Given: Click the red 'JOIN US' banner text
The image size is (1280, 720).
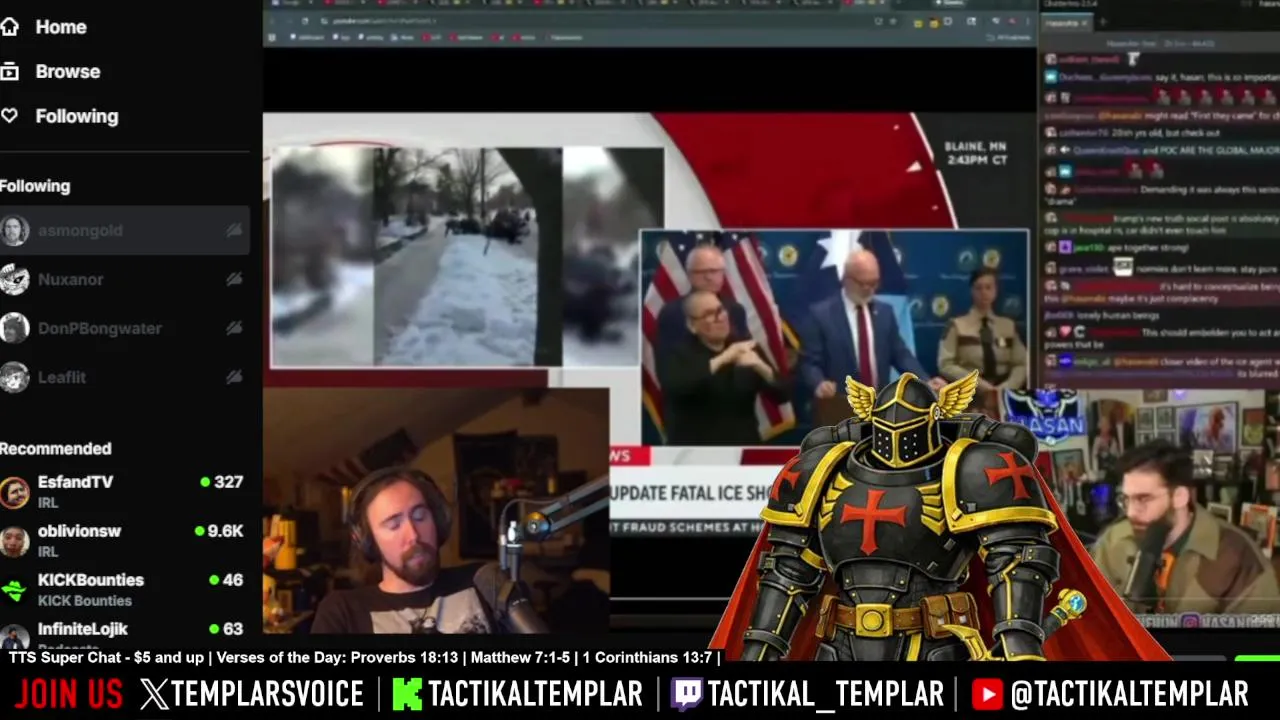Looking at the screenshot, I should click(x=69, y=694).
